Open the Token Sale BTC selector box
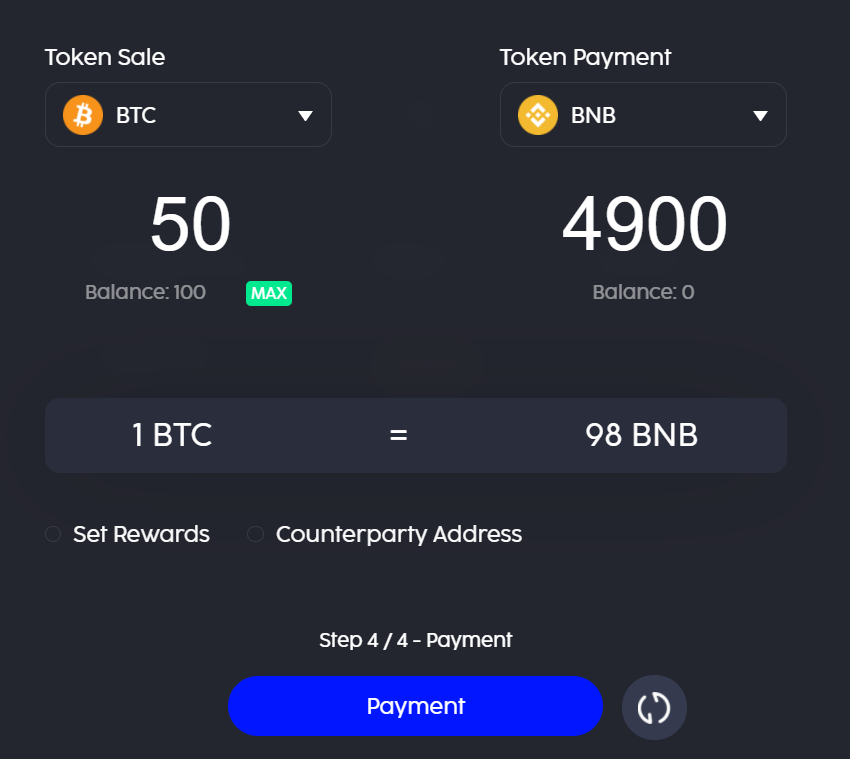The height and width of the screenshot is (759, 850). [188, 114]
